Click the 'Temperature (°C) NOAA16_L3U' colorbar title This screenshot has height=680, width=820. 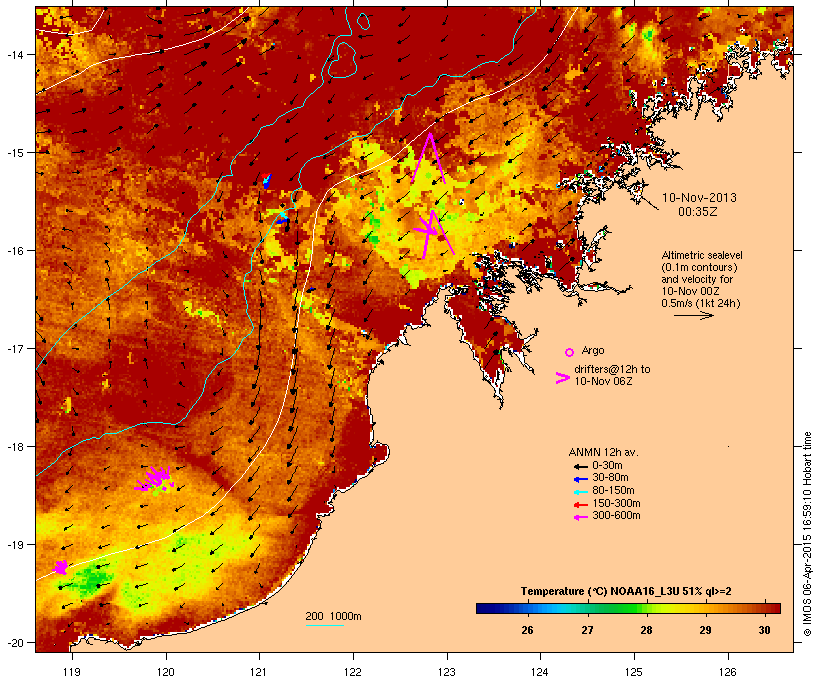[600, 592]
